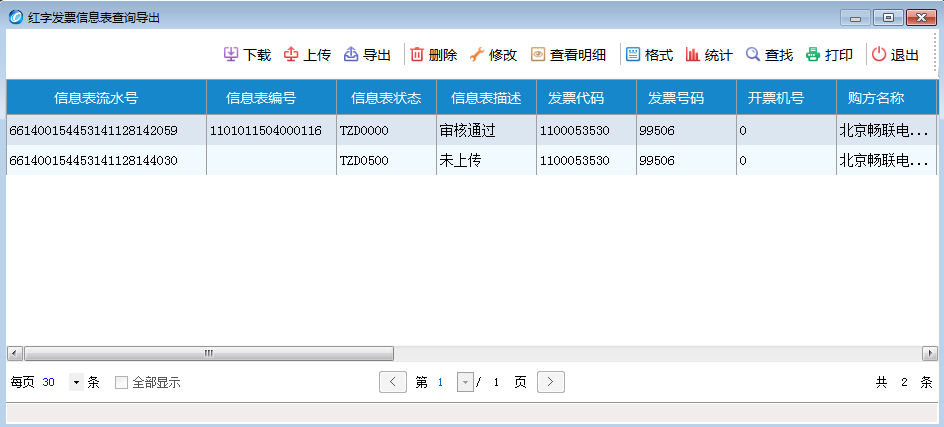Click the 购方名称 column header
The height and width of the screenshot is (427, 944).
click(887, 98)
